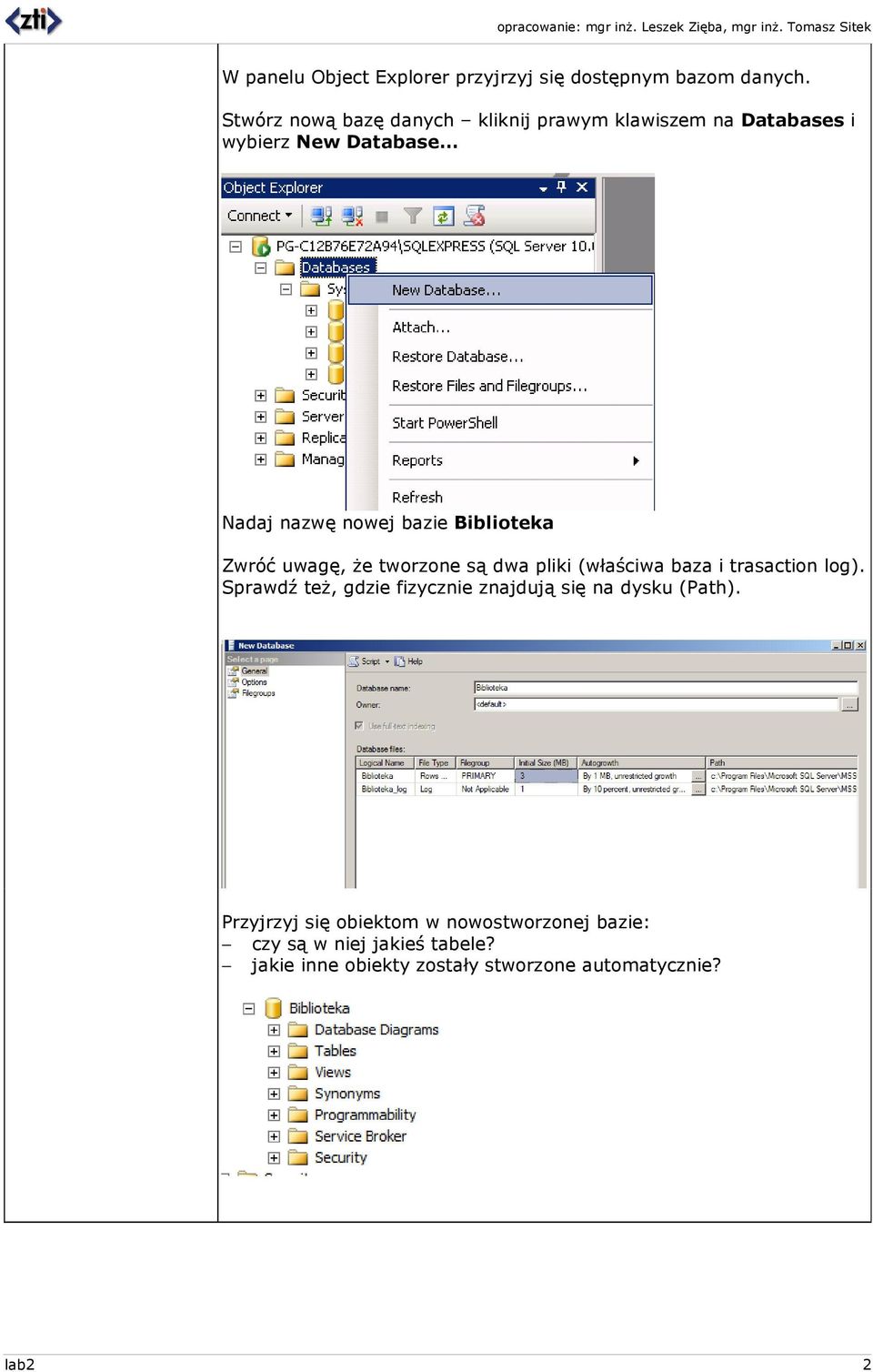Close the Object Explorer panel

[582, 187]
